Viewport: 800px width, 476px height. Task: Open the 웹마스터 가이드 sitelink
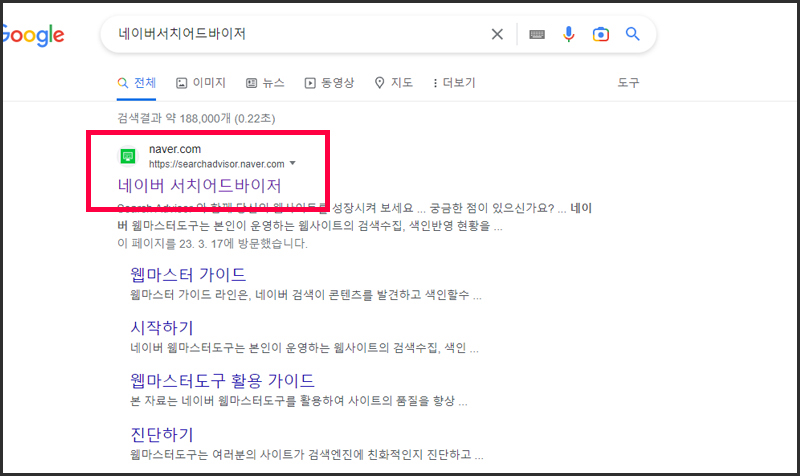(188, 275)
